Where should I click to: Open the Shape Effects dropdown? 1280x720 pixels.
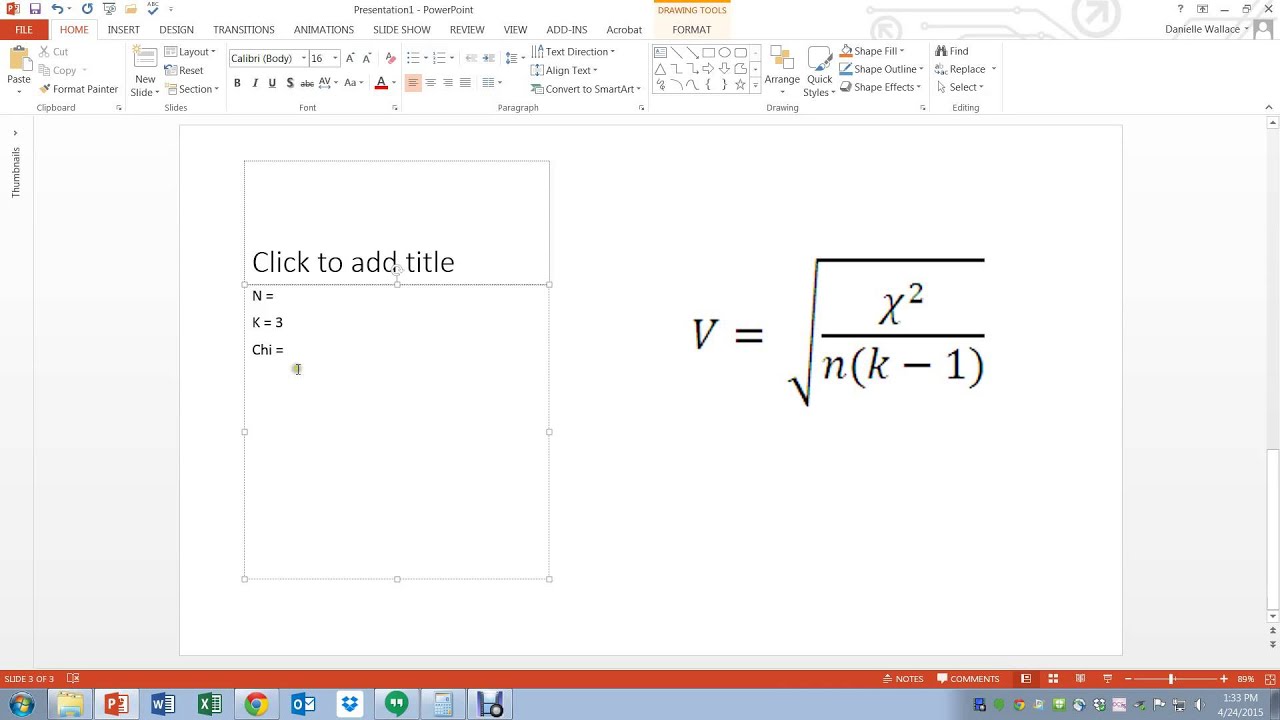880,87
